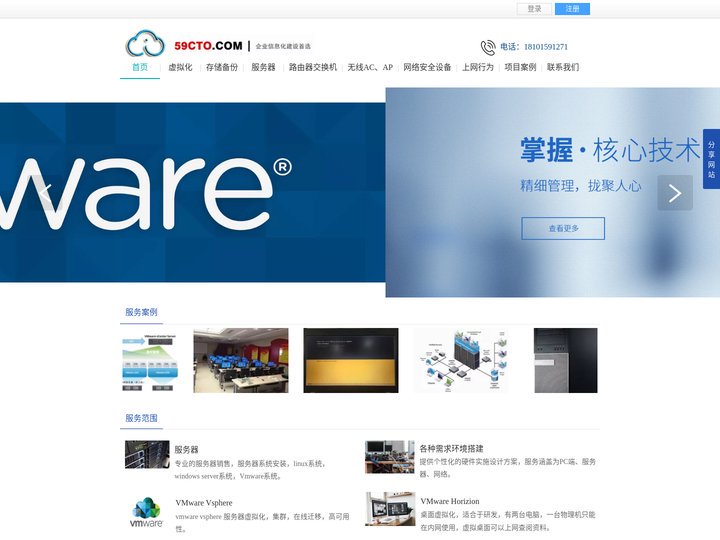Open the 项目案例 menu item

(520, 68)
